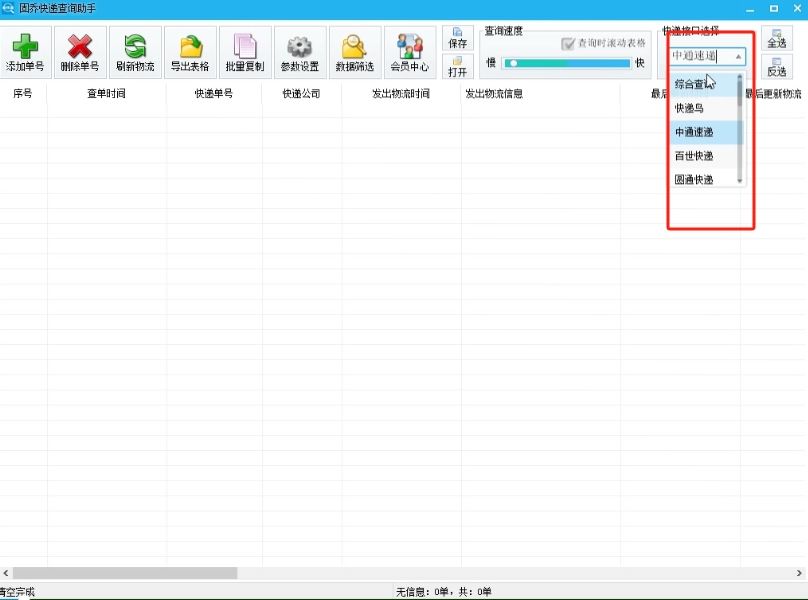Click the 打开 open file button
The width and height of the screenshot is (808, 600).
[x=458, y=66]
